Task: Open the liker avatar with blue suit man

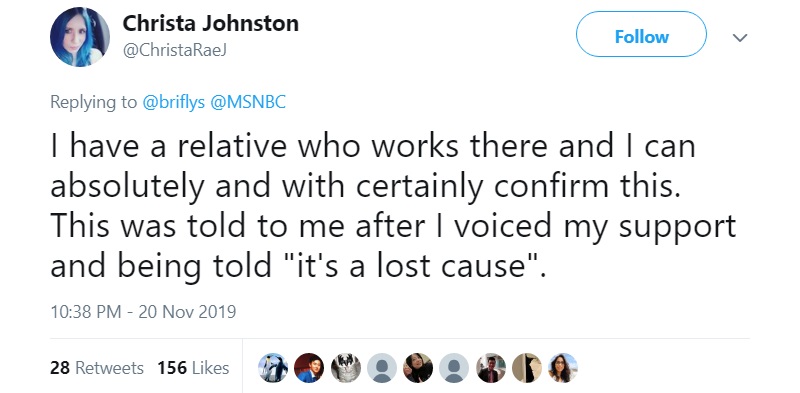Action: coord(309,367)
